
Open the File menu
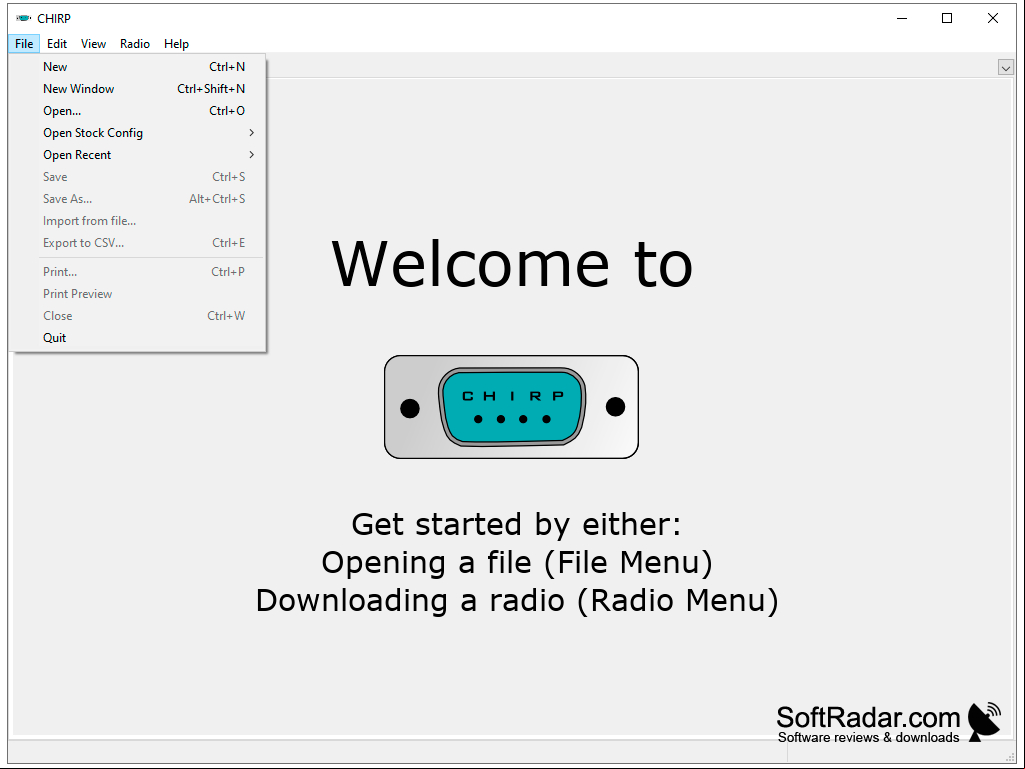(24, 44)
